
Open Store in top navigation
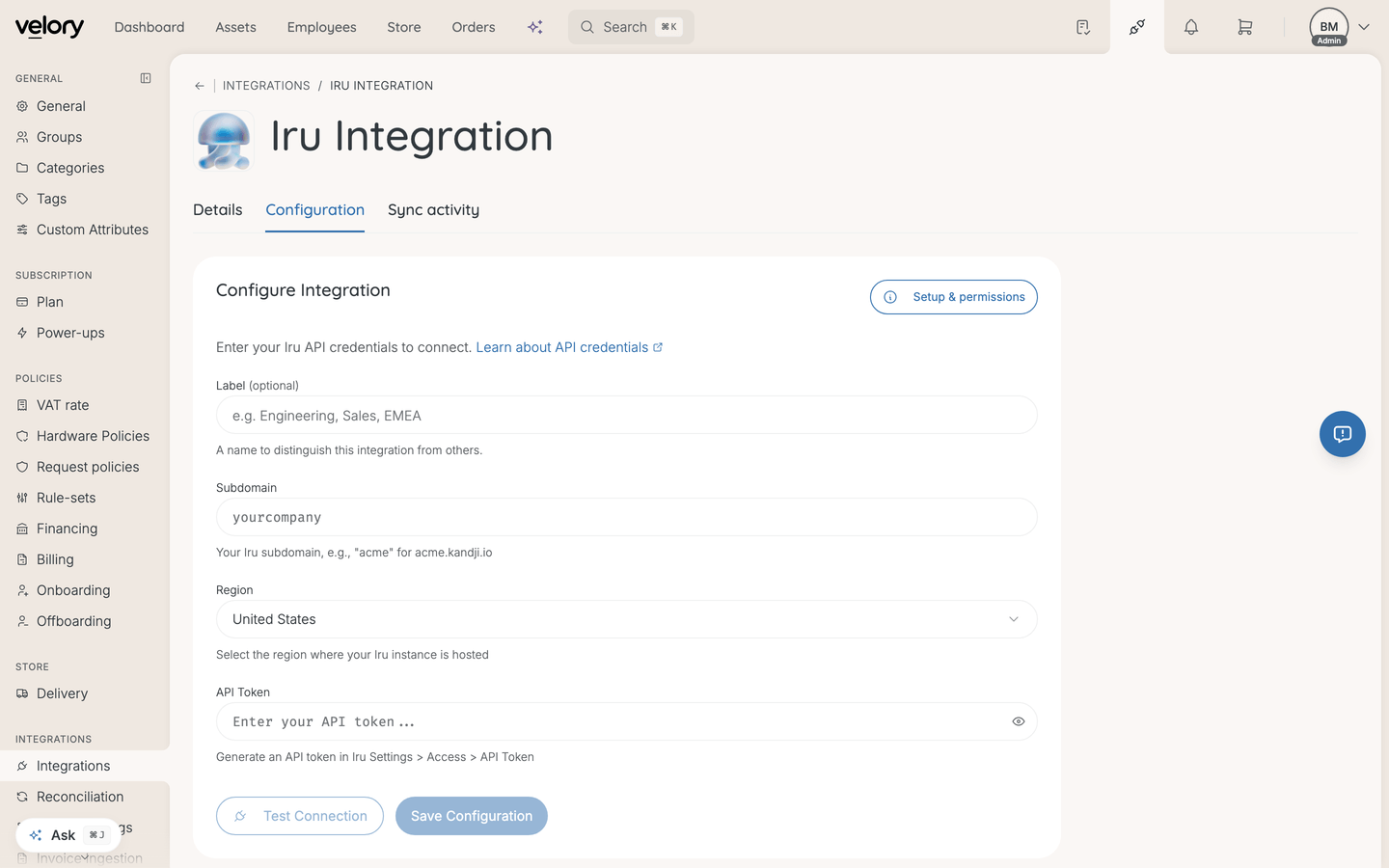(x=404, y=27)
